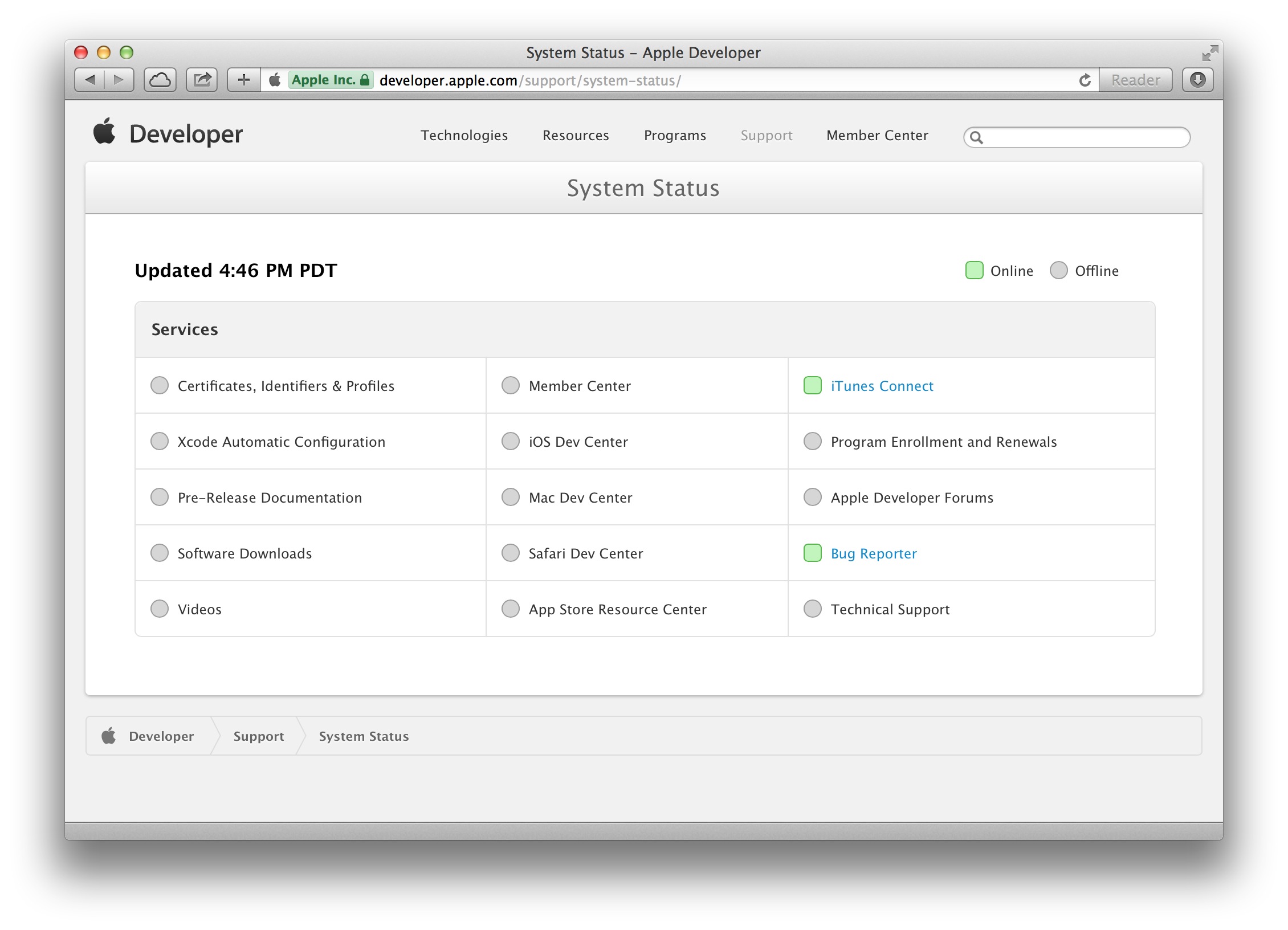The image size is (1288, 930).
Task: Click the Offline legend label
Action: pyautogui.click(x=1097, y=271)
